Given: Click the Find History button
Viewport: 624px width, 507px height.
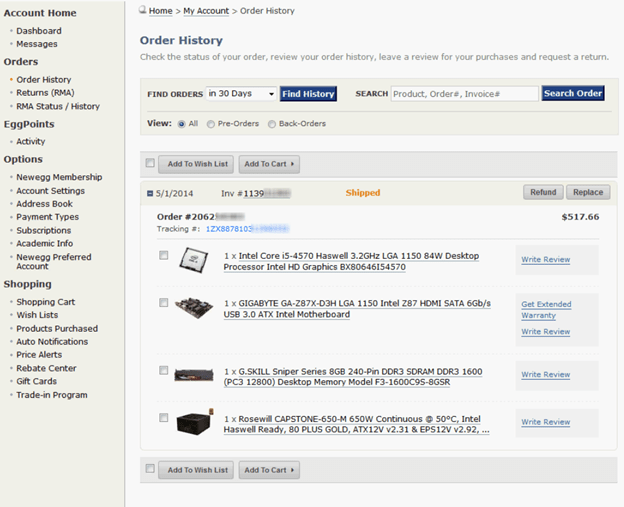Looking at the screenshot, I should tap(308, 94).
